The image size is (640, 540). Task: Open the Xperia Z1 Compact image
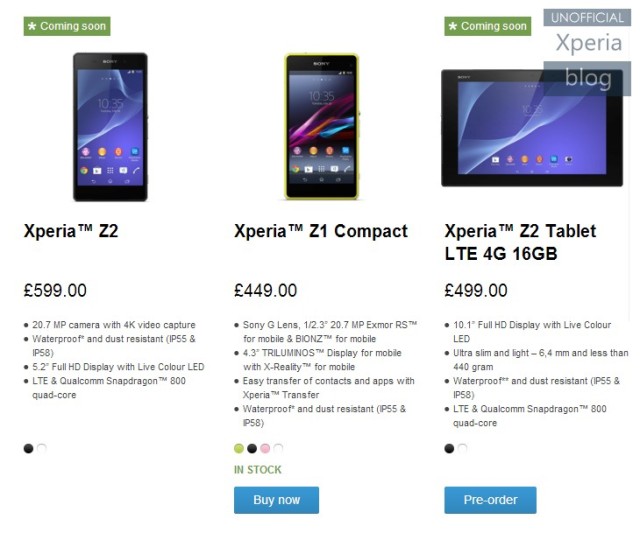[x=322, y=127]
